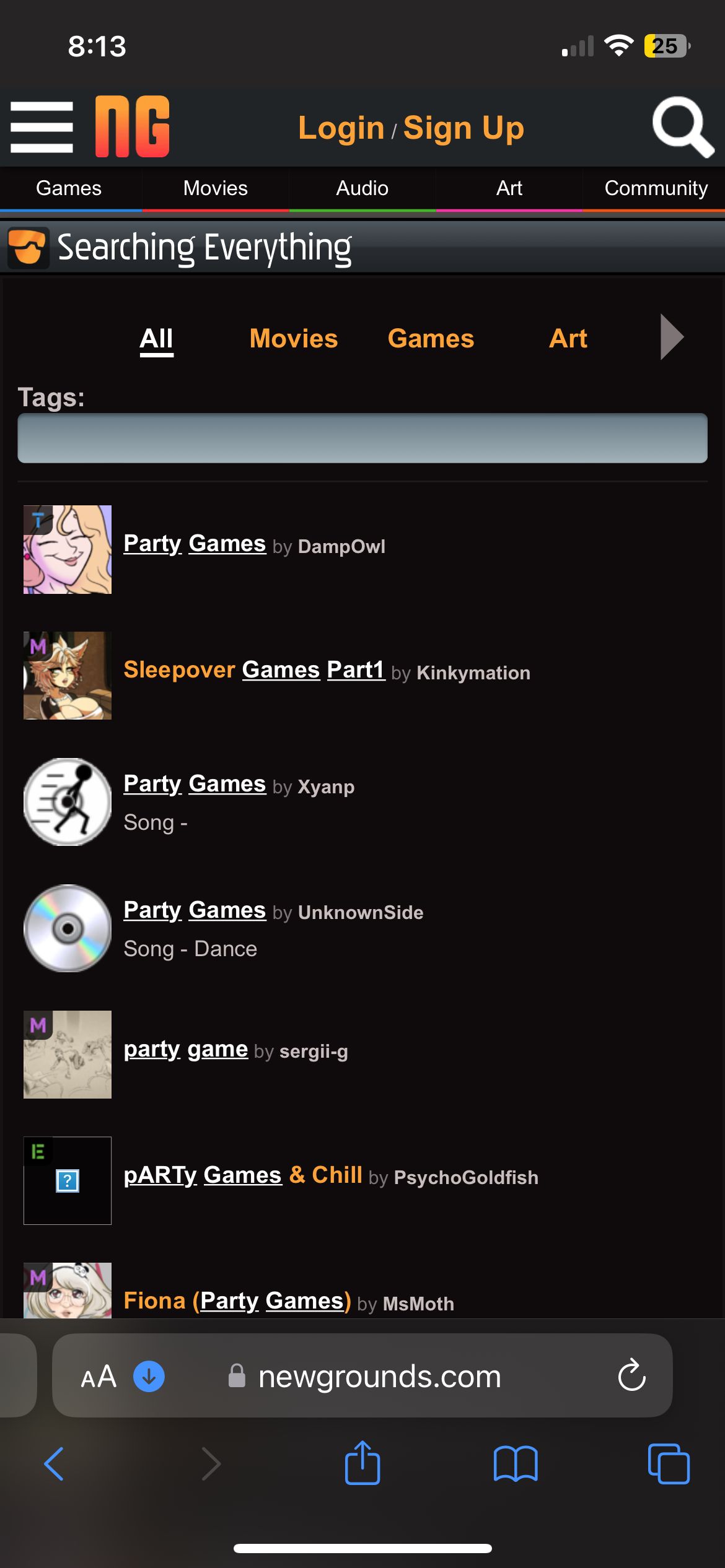725x1568 pixels.
Task: Open the hamburger menu icon
Action: [x=42, y=128]
